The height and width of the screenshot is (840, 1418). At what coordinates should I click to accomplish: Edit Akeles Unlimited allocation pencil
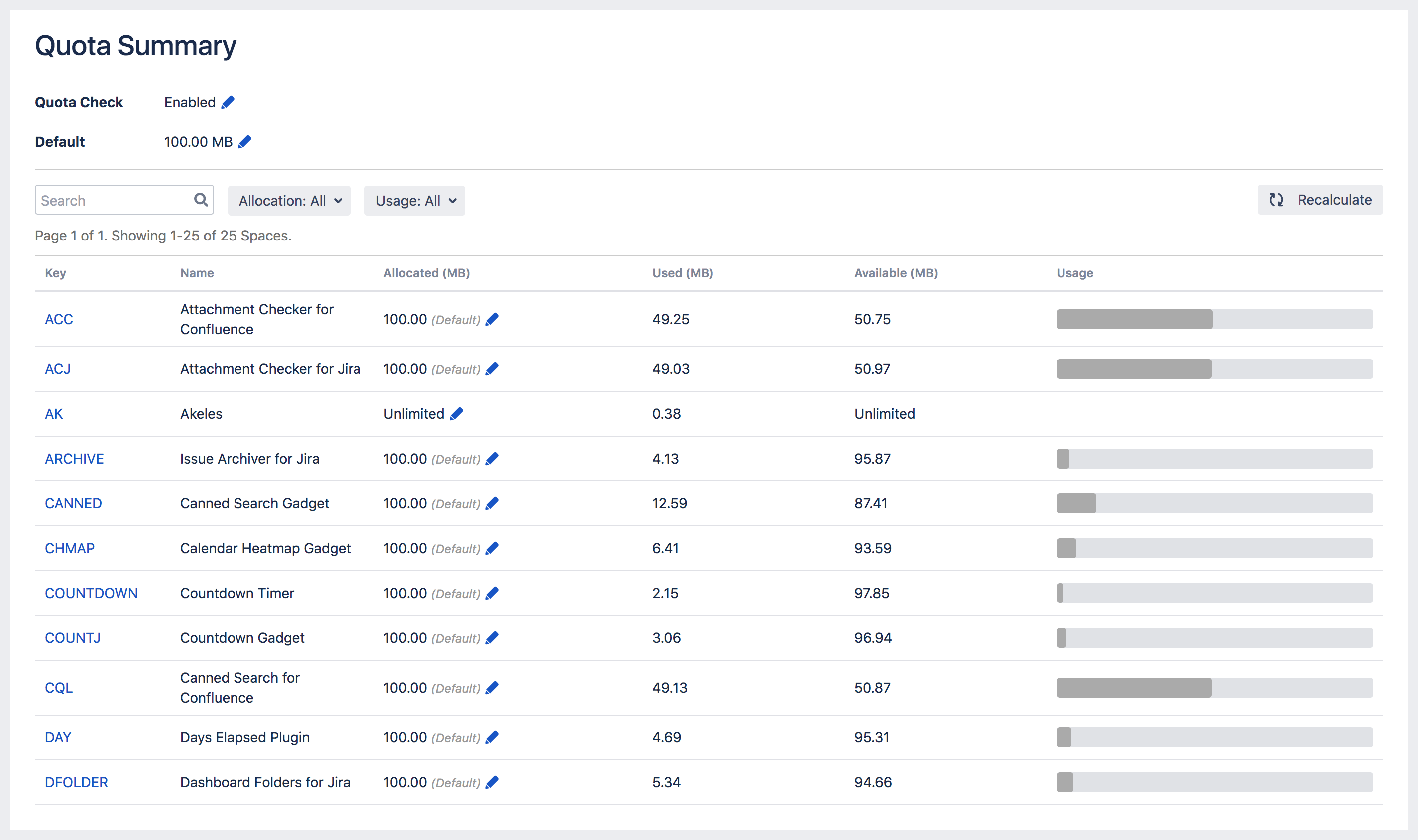click(x=456, y=414)
